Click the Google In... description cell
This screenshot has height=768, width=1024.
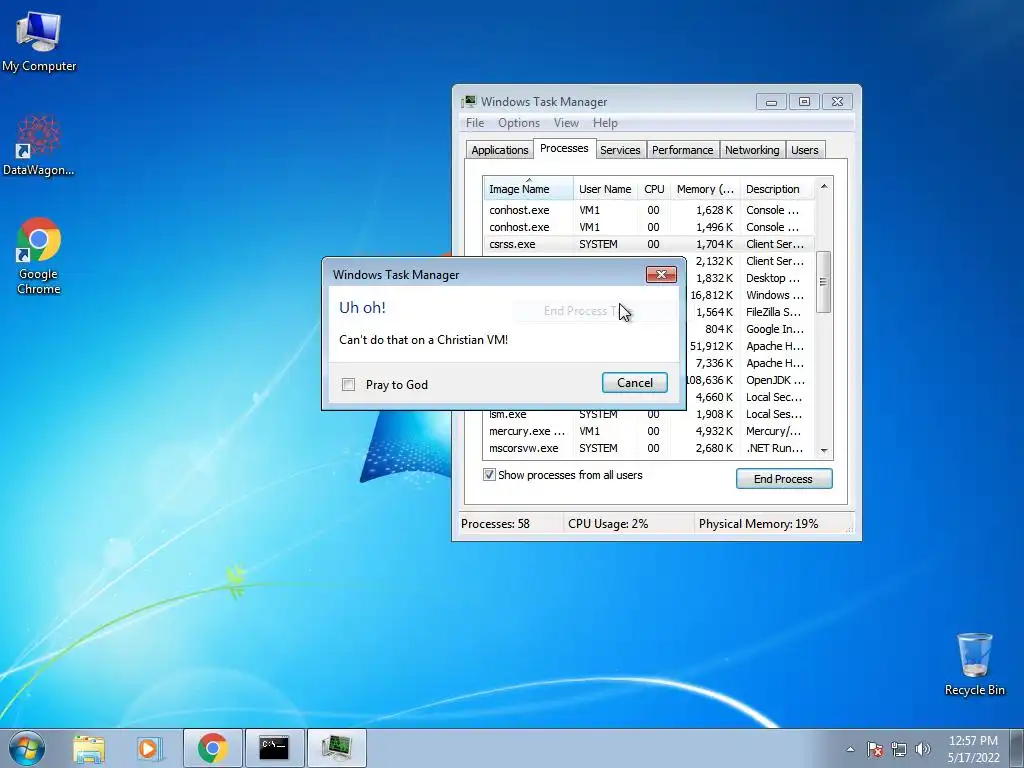click(776, 329)
